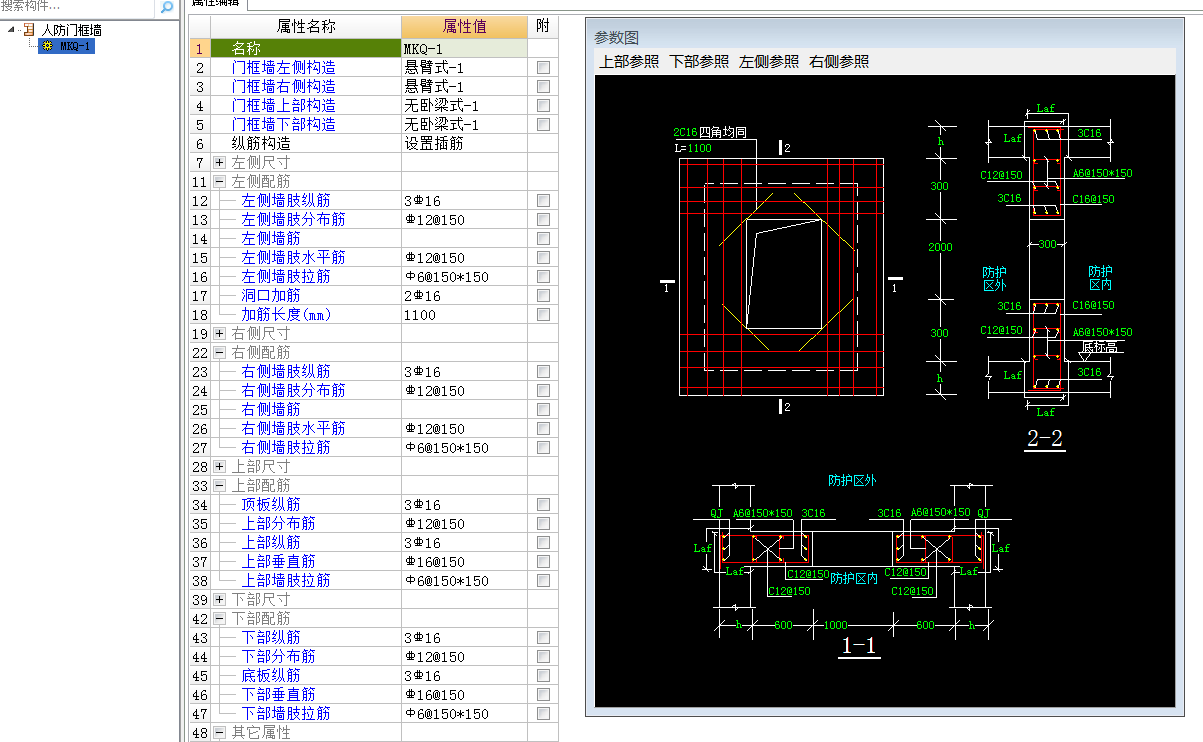The image size is (1203, 742).
Task: Collapse the 左侧配筋 group
Action: click(220, 181)
